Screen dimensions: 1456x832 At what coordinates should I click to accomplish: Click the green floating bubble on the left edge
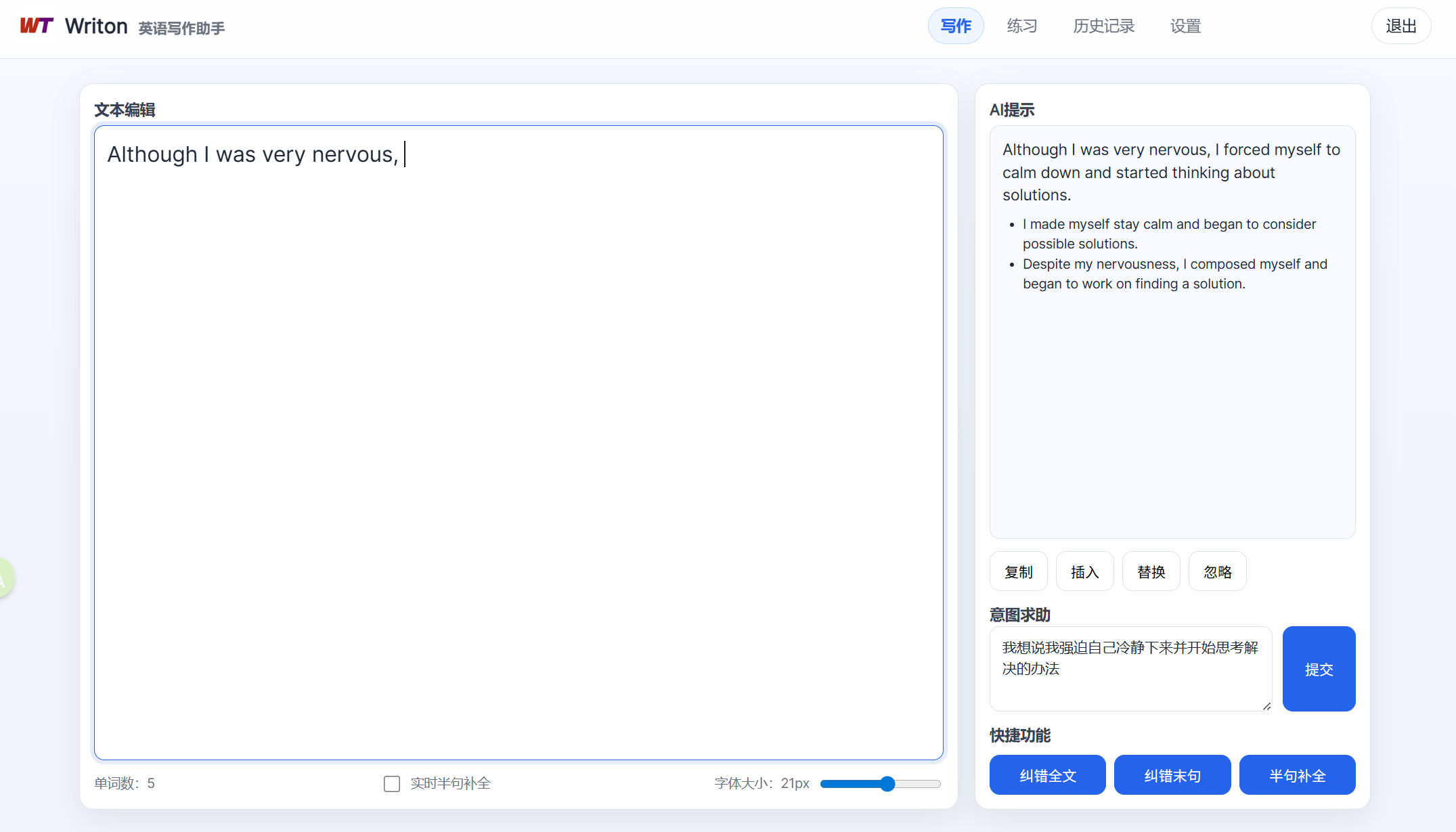pyautogui.click(x=4, y=577)
